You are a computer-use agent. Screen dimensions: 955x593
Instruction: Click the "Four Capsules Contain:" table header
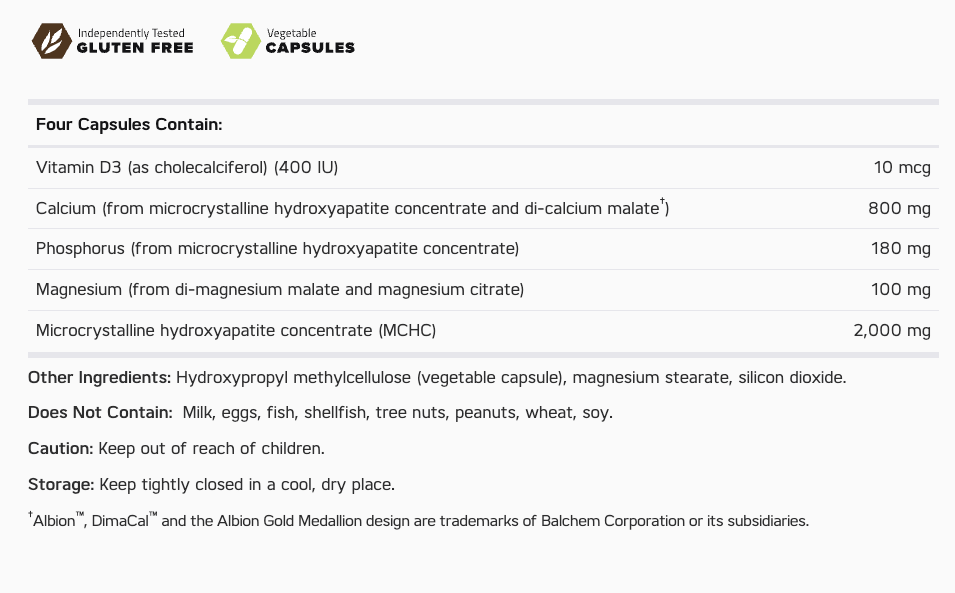pyautogui.click(x=128, y=124)
